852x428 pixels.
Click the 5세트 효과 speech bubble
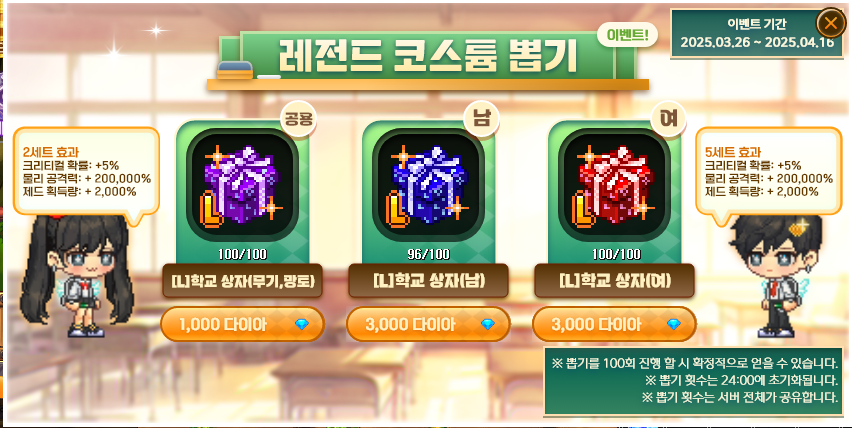point(768,172)
